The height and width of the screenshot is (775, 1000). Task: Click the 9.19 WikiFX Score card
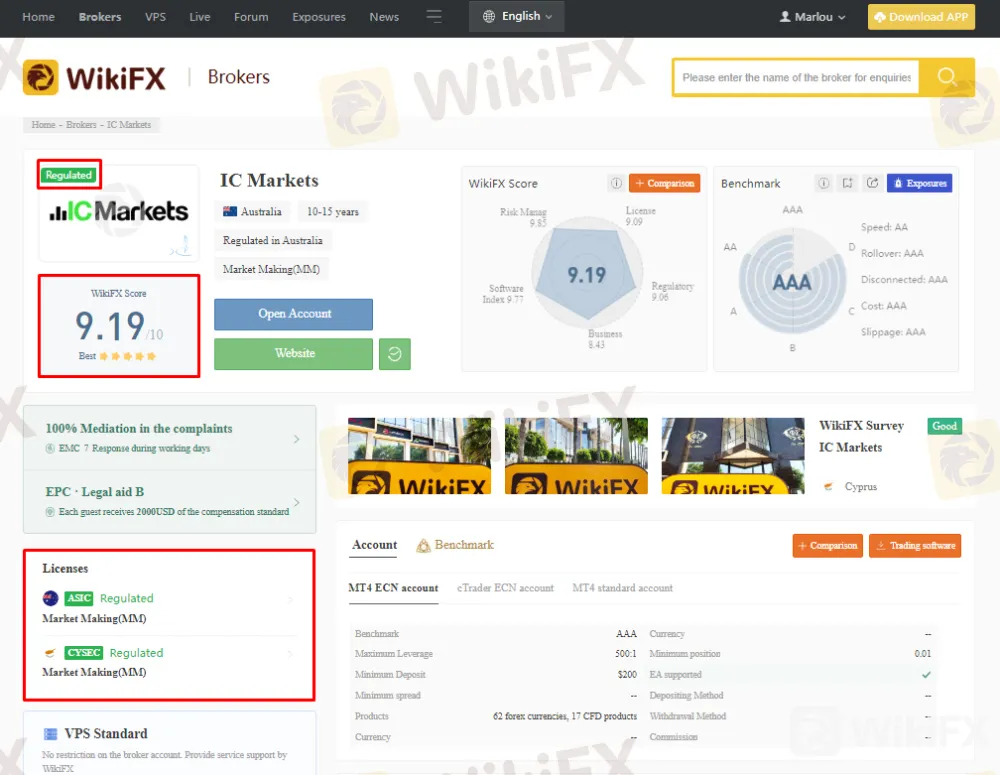point(119,326)
